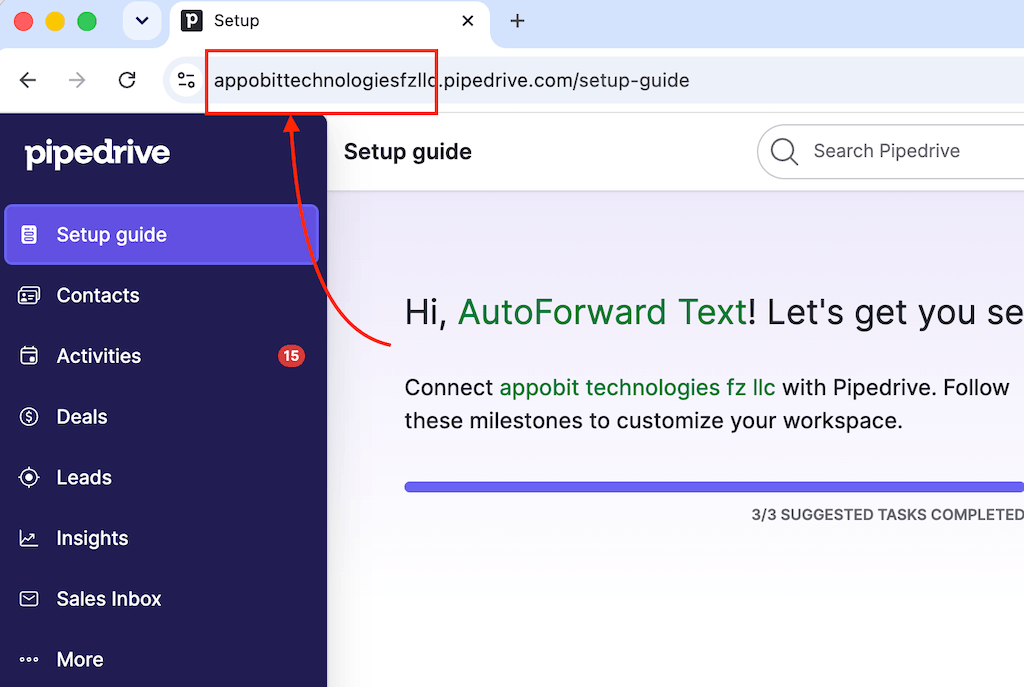Click the More three-dots icon

[29, 660]
